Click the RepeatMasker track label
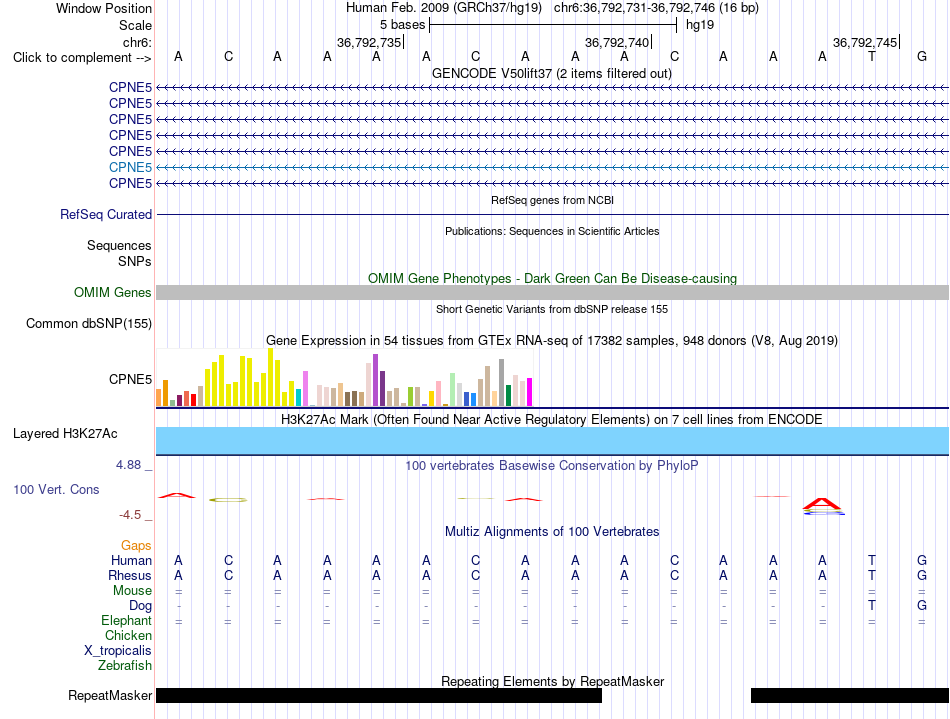This screenshot has height=719, width=950. coord(110,695)
